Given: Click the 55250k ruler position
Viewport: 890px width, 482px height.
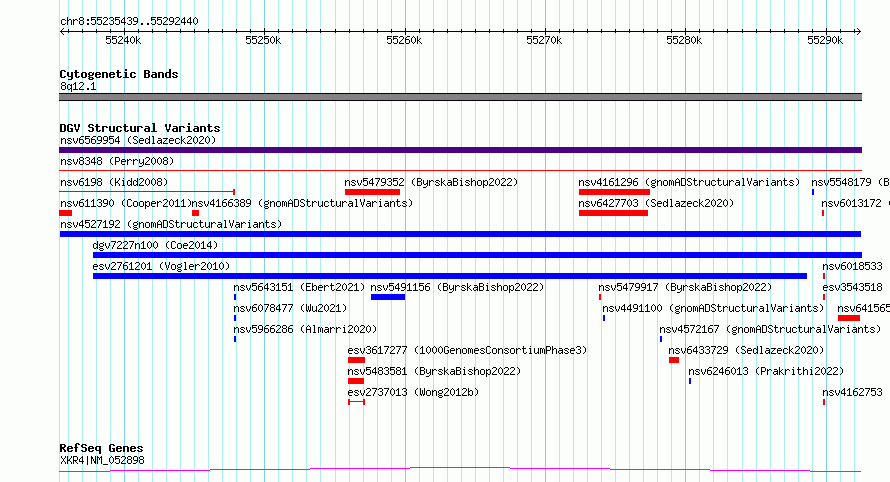Looking at the screenshot, I should (x=263, y=40).
